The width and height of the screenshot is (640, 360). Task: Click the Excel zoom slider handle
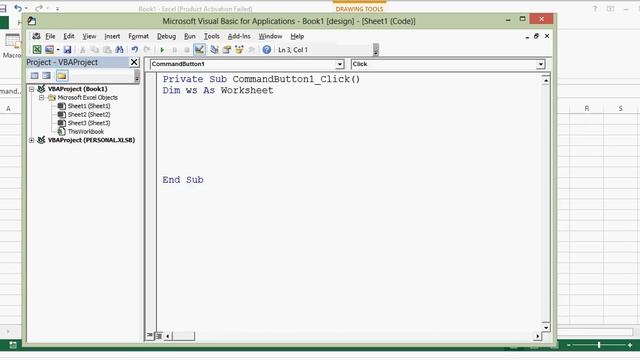pyautogui.click(x=599, y=345)
